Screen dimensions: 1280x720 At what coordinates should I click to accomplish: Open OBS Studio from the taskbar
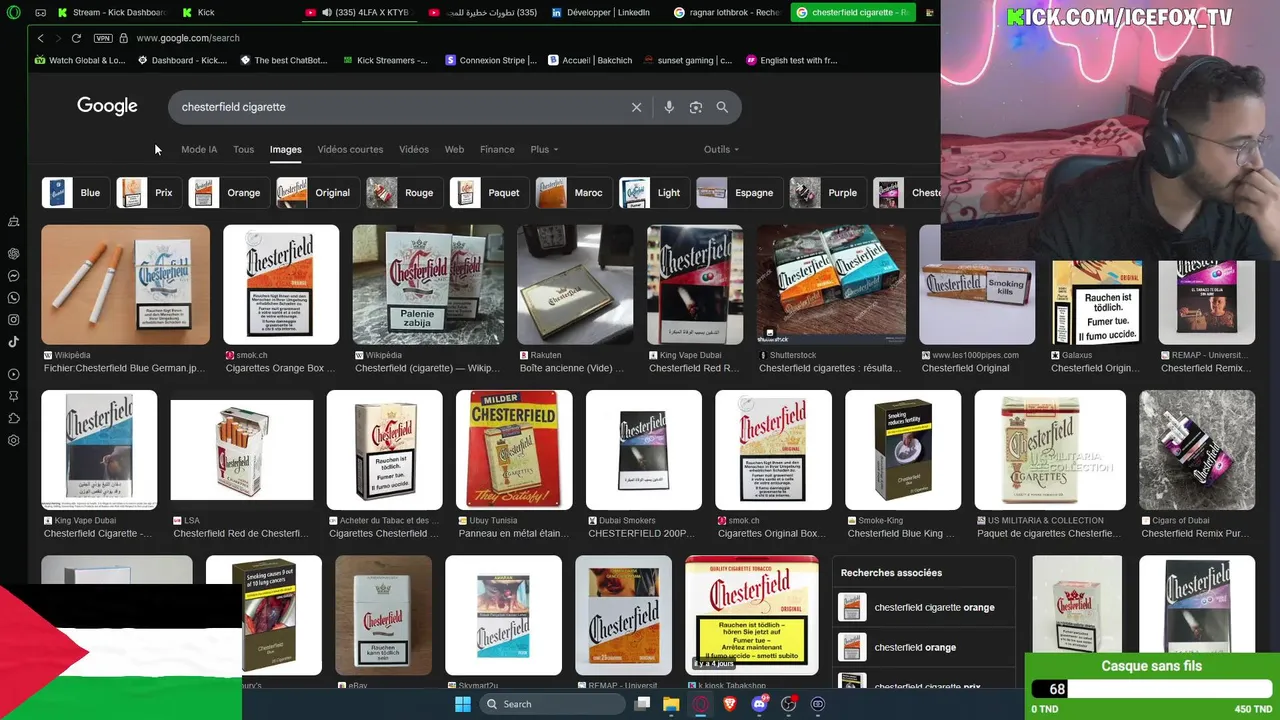pyautogui.click(x=789, y=704)
